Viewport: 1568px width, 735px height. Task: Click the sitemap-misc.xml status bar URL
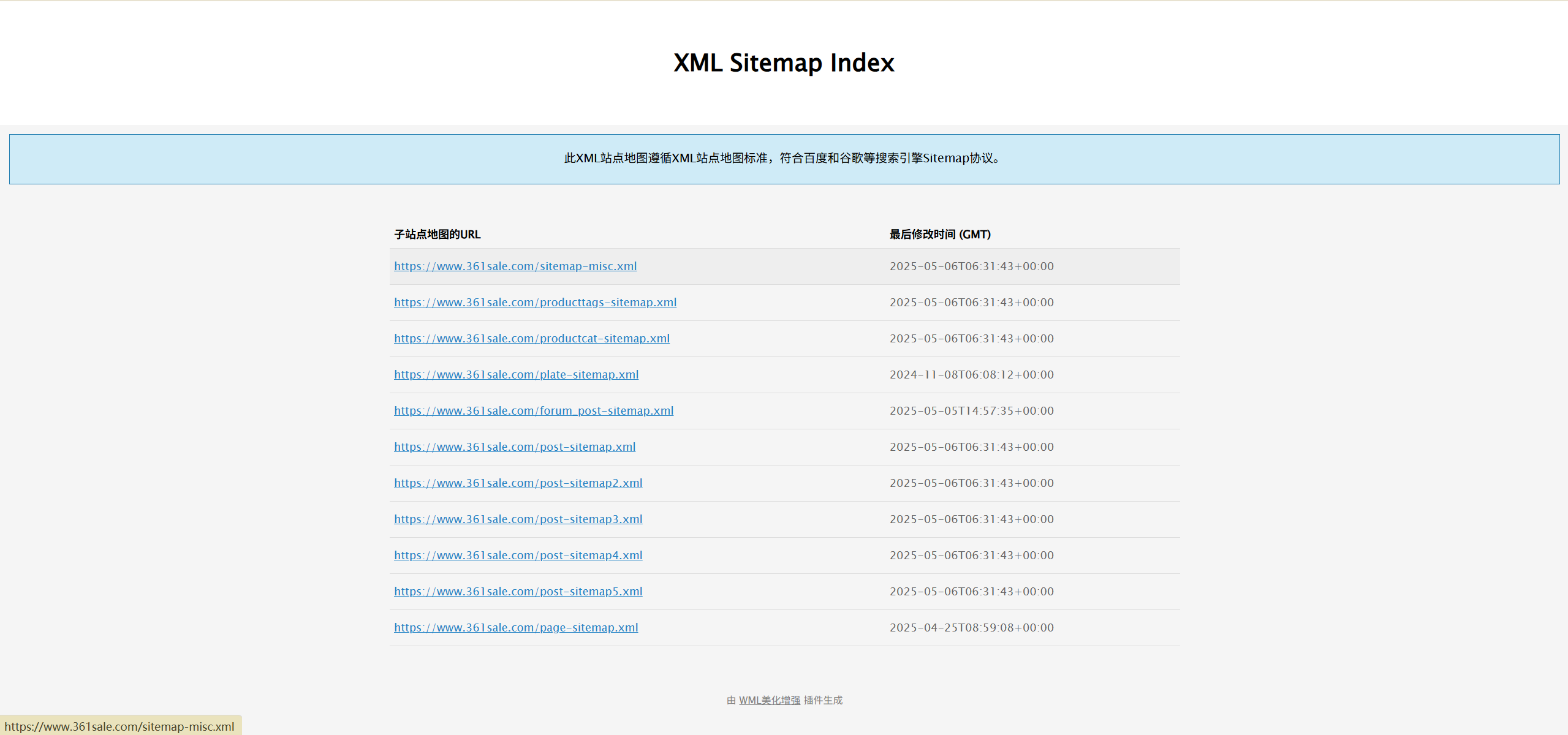(x=119, y=726)
